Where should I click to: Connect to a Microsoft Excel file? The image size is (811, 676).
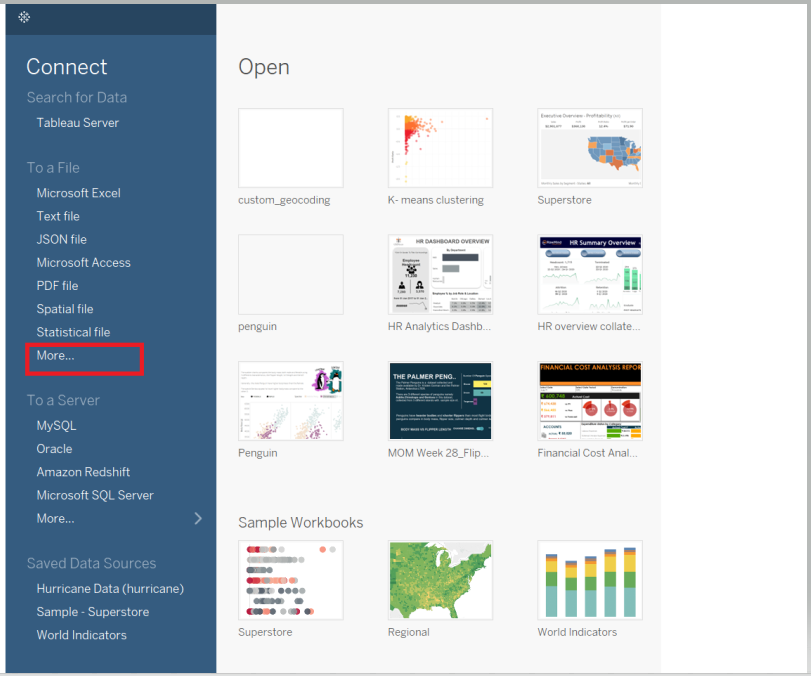click(x=79, y=193)
